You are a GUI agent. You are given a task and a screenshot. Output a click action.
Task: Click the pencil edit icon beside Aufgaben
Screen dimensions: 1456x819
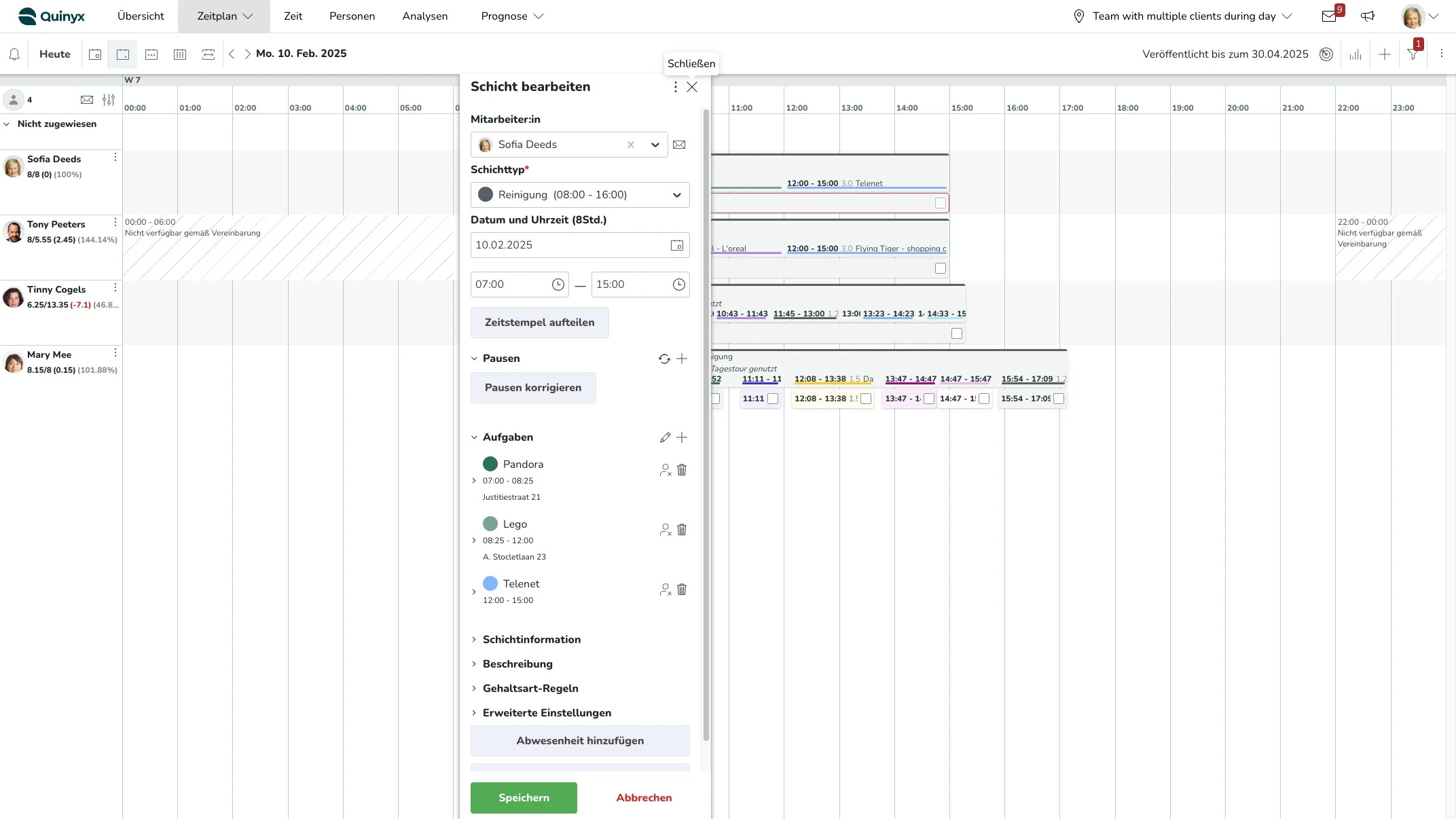(x=665, y=437)
